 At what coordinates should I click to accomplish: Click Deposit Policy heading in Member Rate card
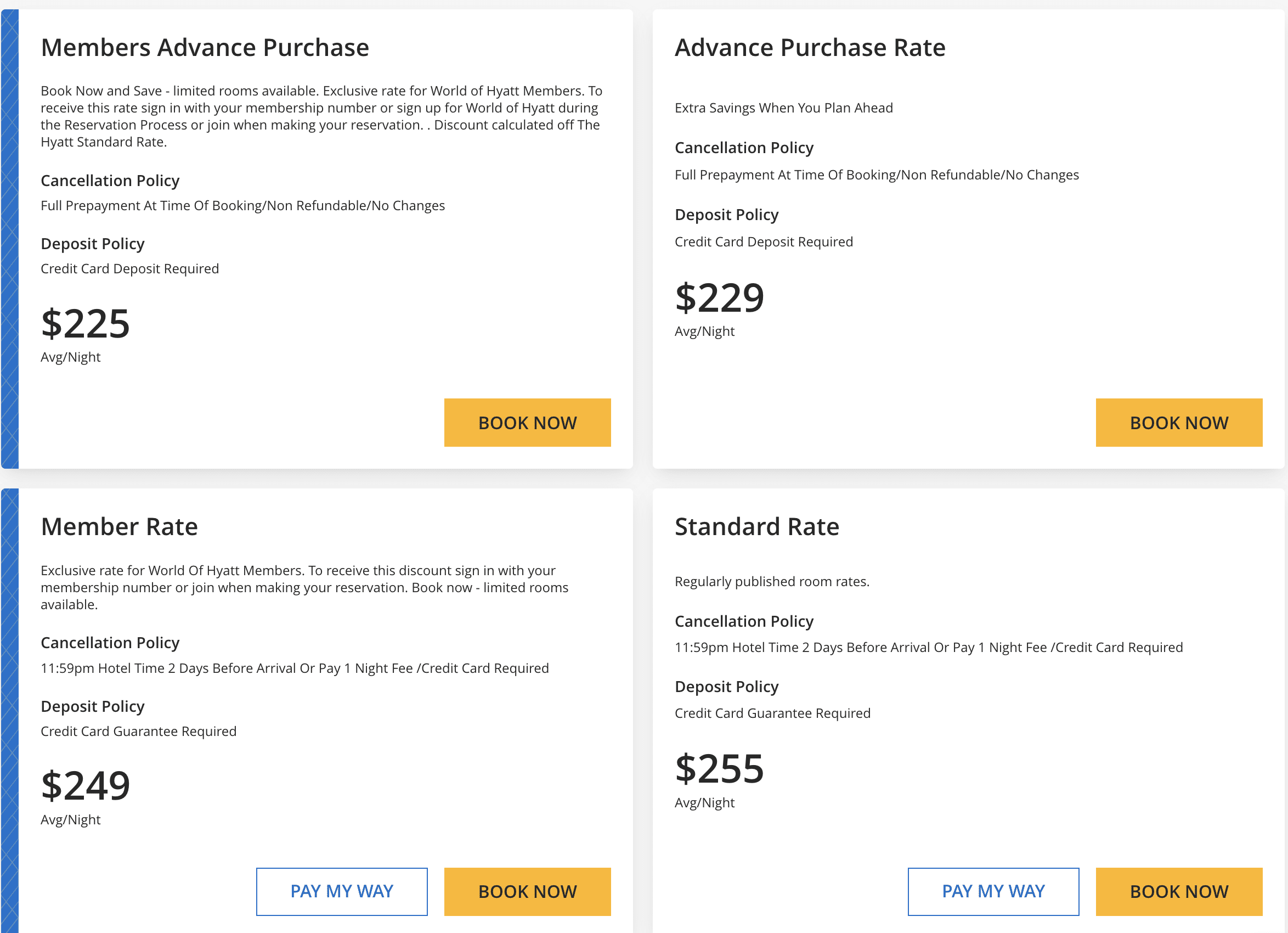coord(93,706)
